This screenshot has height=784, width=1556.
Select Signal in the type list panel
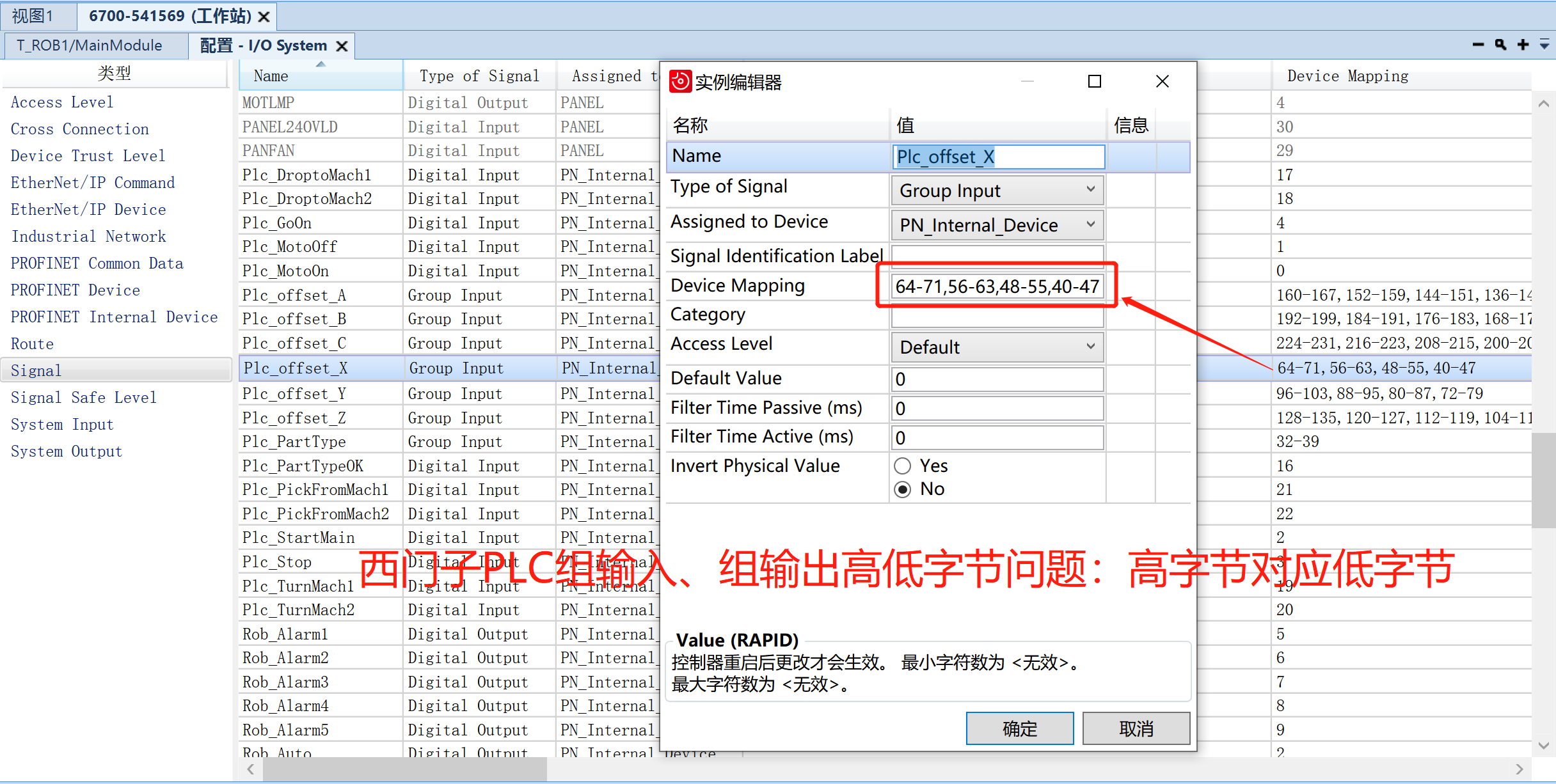tap(36, 370)
